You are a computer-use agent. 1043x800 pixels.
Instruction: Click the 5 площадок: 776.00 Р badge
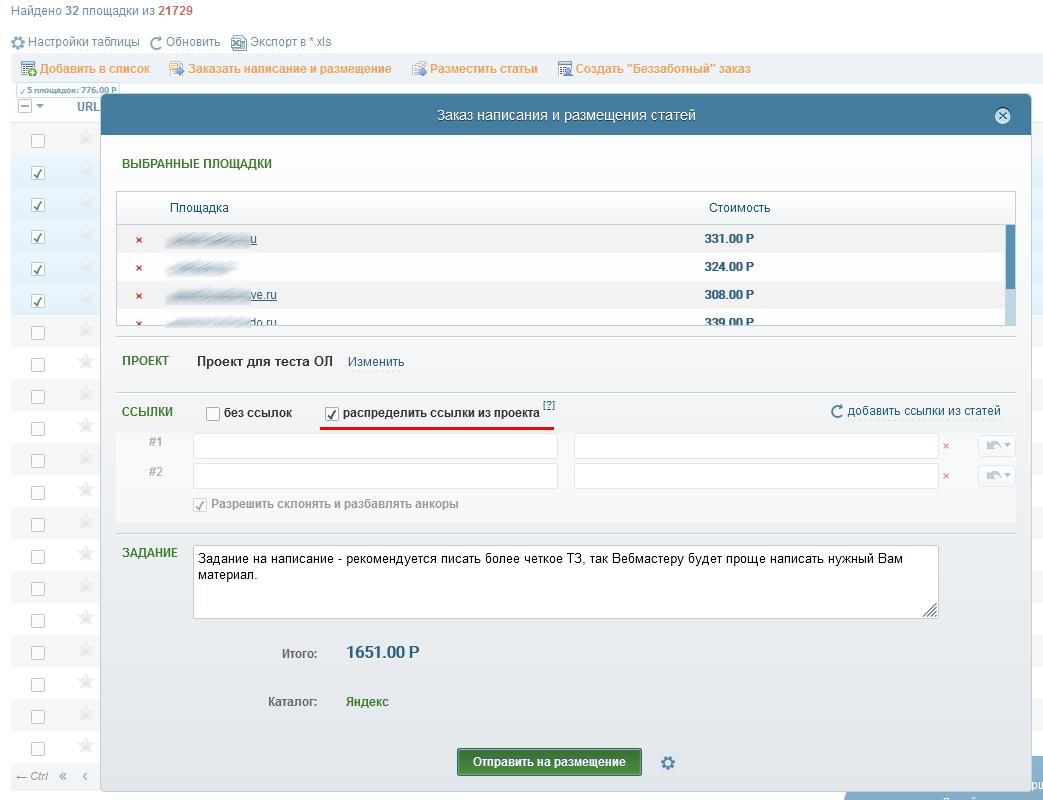(x=68, y=90)
